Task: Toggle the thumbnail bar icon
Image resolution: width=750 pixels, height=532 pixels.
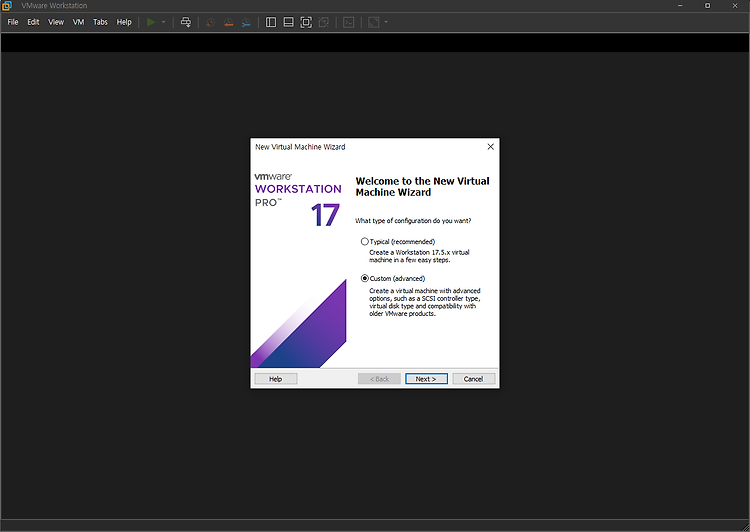Action: click(288, 22)
